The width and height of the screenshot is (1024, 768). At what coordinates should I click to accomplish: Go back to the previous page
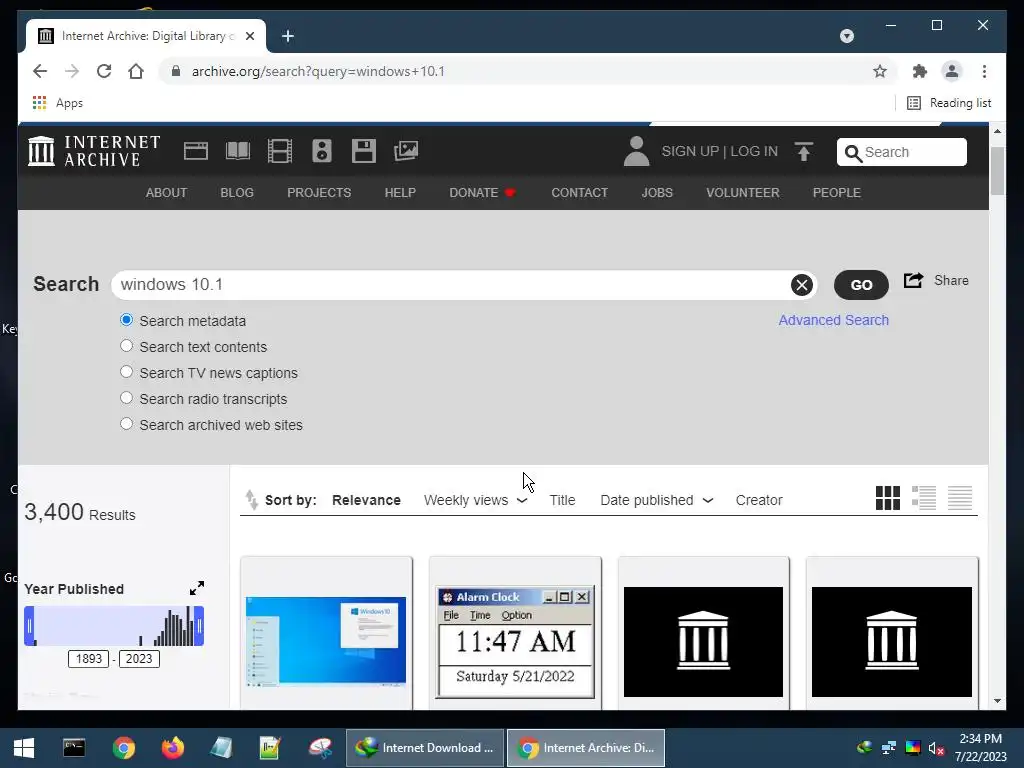[40, 71]
